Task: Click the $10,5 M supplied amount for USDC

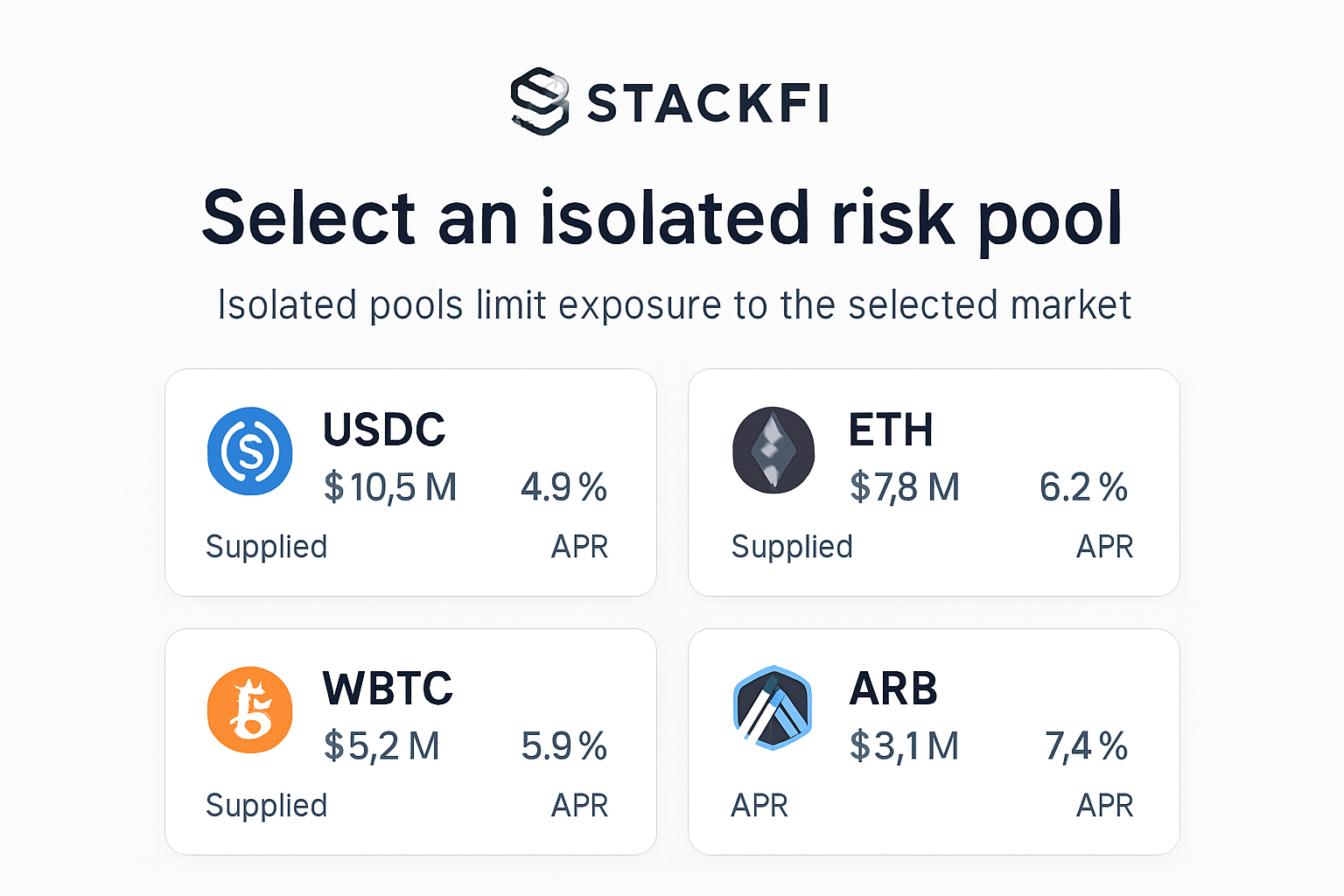Action: pos(391,487)
